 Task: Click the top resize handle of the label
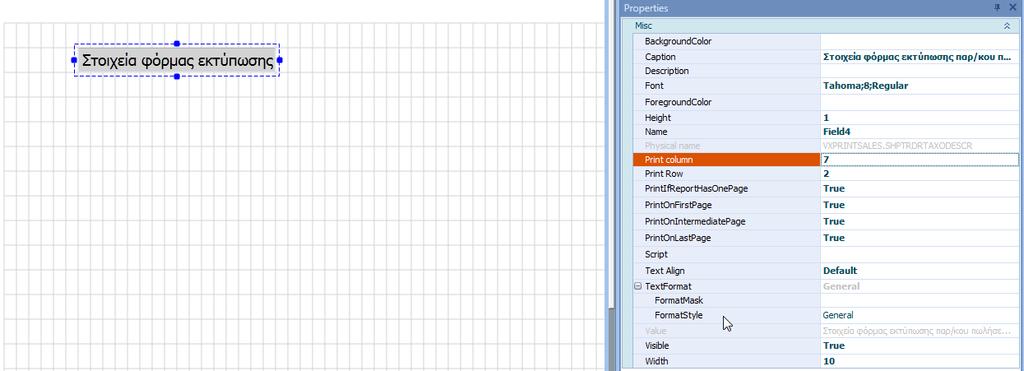pos(177,44)
